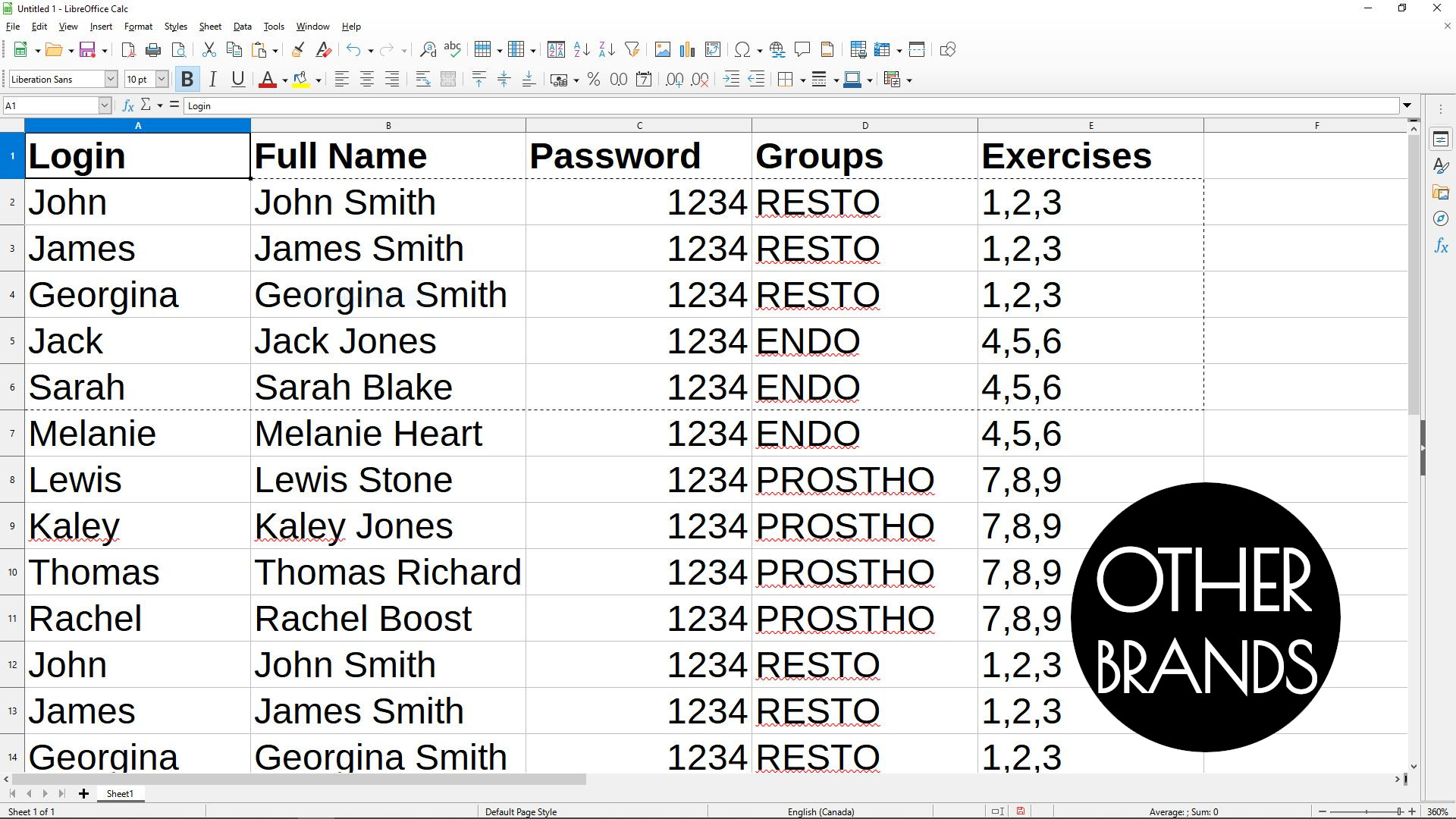Screen dimensions: 1456x819
Task: Click the 360% zoom level
Action: pos(1437,811)
